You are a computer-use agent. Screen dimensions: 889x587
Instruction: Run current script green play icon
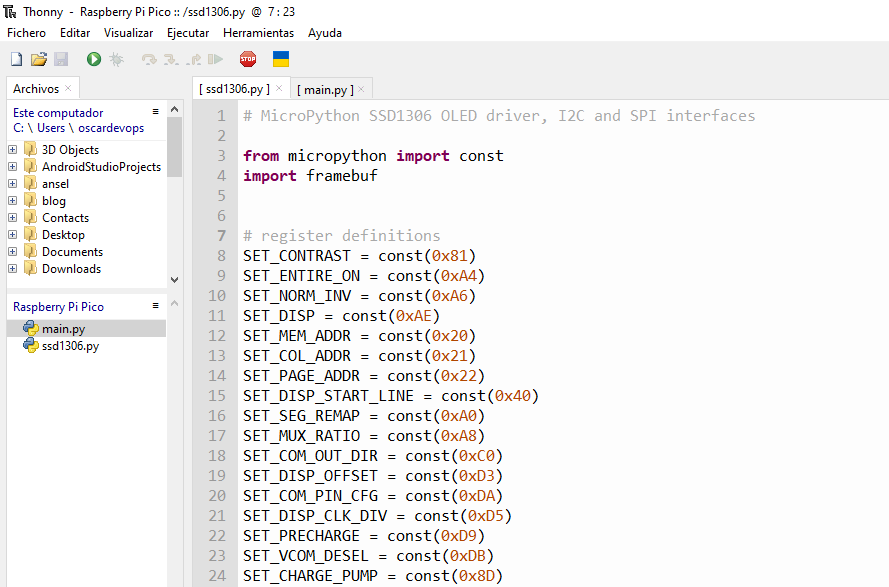tap(94, 59)
